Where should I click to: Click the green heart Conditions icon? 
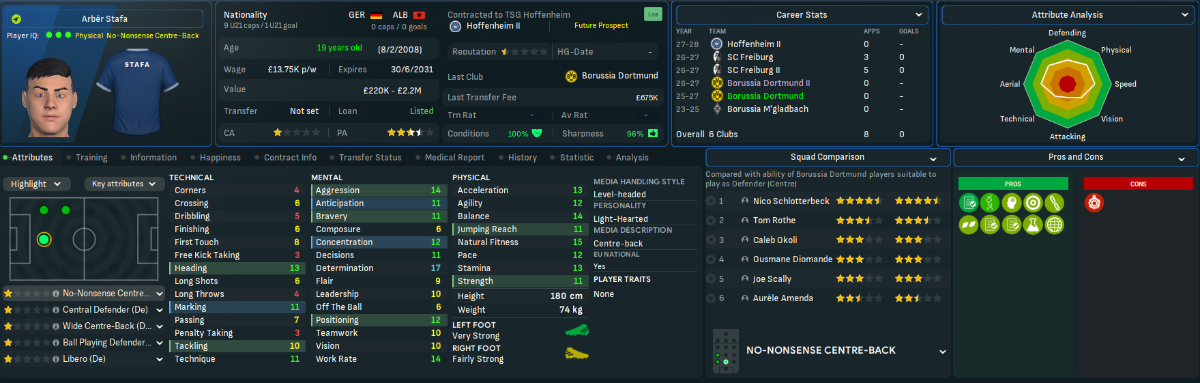(537, 133)
